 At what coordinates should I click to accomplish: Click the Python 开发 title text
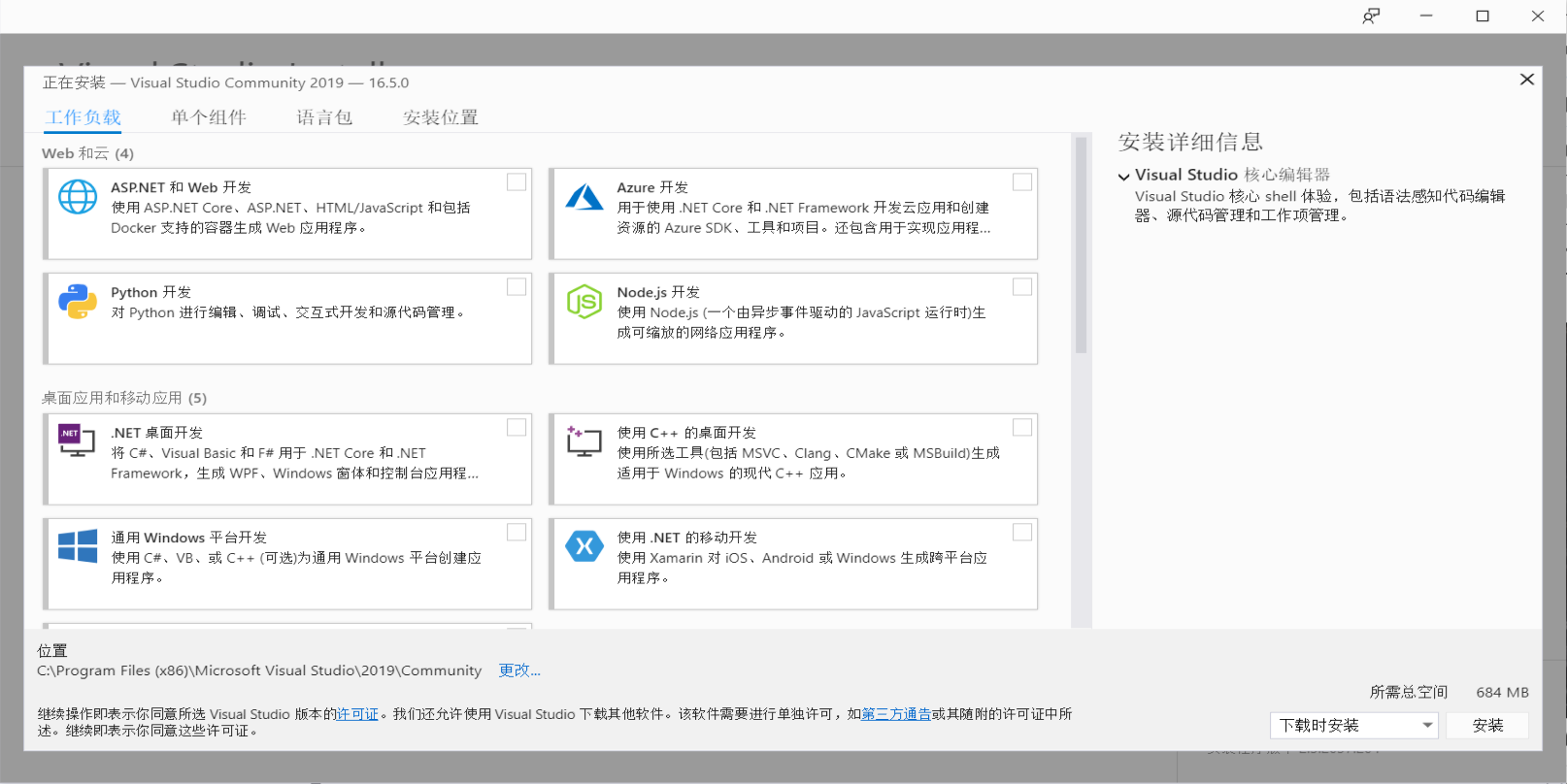(150, 292)
